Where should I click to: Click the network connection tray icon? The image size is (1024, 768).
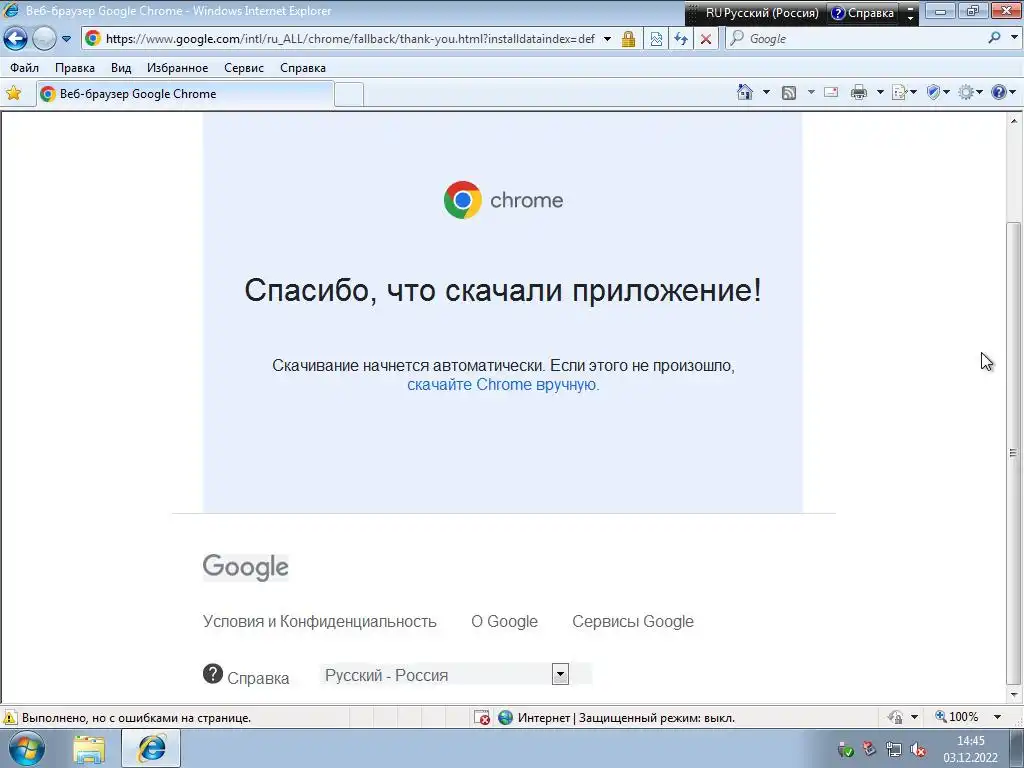point(893,749)
